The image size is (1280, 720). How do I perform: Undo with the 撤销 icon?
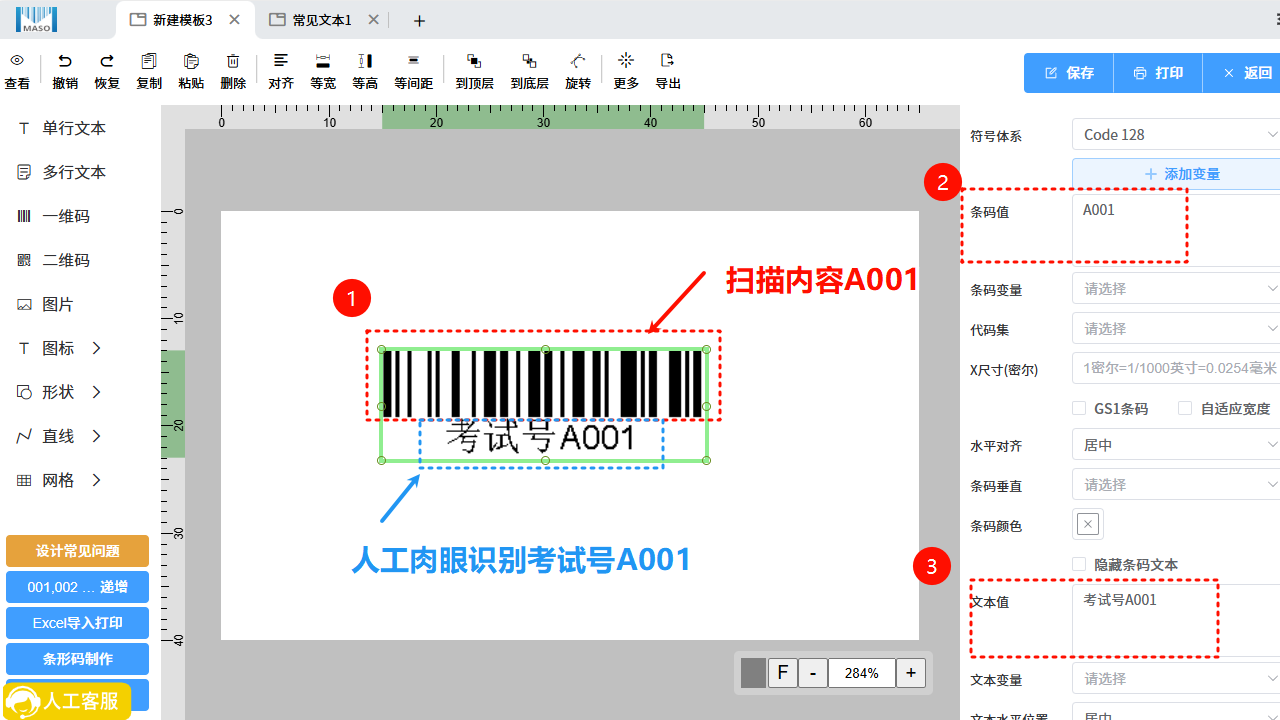point(65,61)
